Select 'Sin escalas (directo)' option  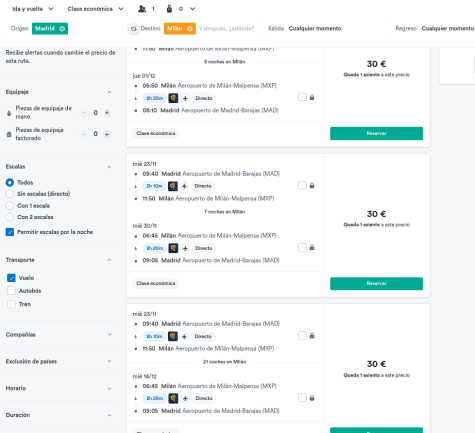click(x=10, y=194)
